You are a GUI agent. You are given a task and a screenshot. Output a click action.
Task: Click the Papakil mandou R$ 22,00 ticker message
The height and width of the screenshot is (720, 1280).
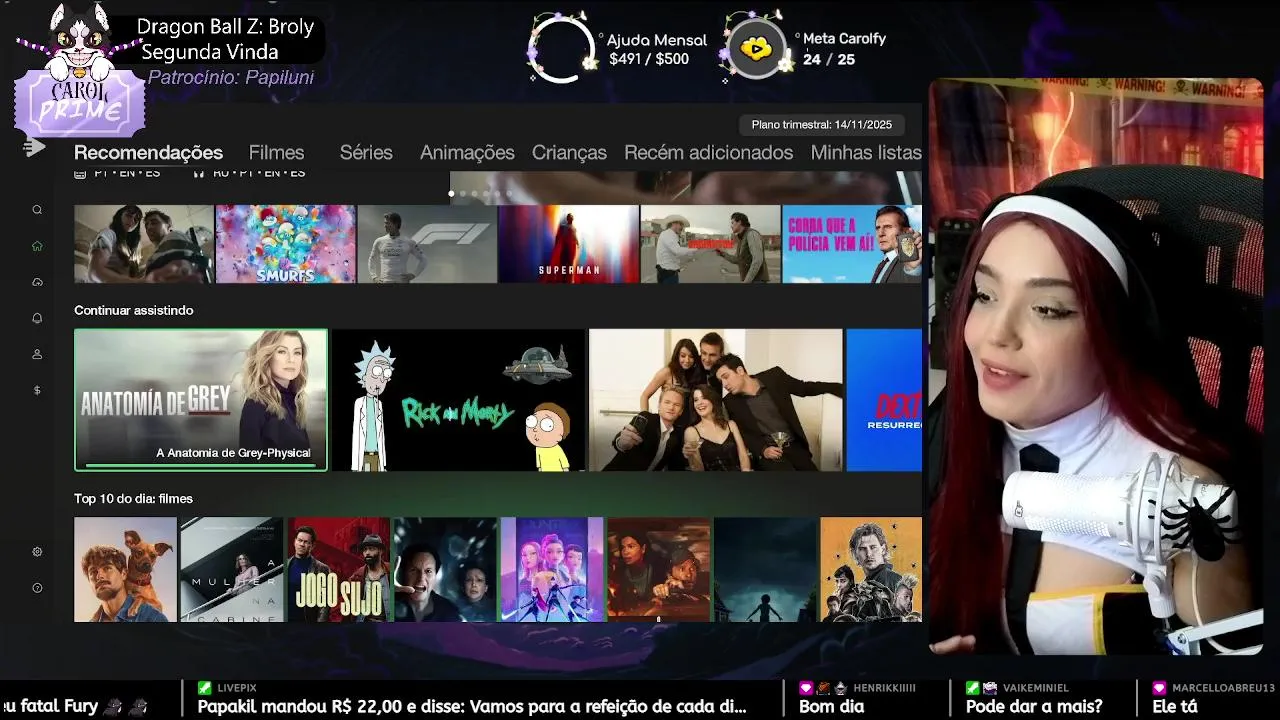[472, 706]
